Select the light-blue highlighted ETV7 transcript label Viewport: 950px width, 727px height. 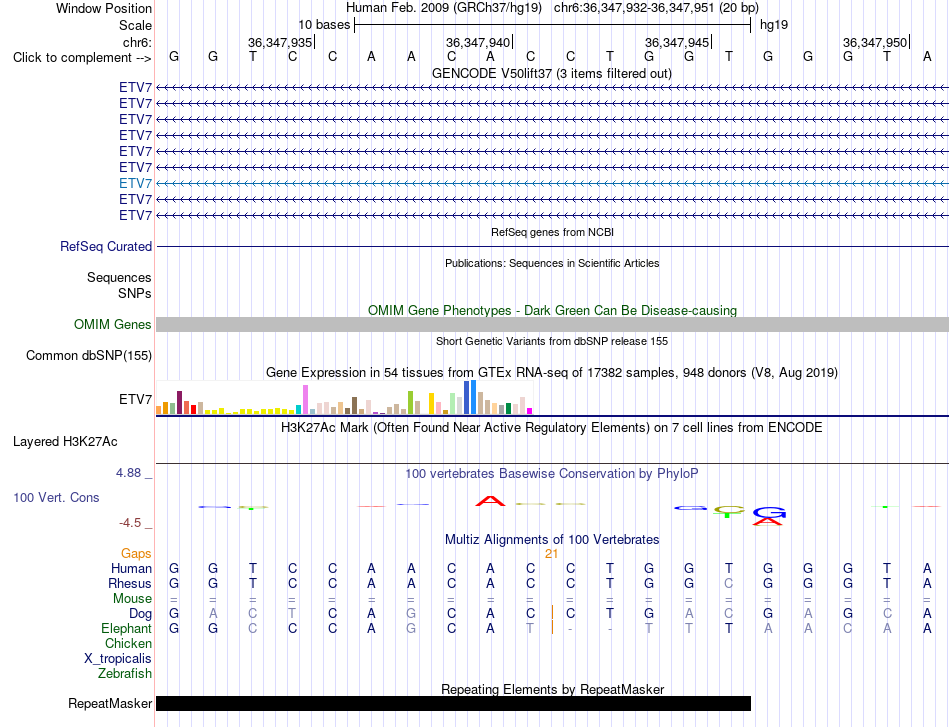click(135, 183)
